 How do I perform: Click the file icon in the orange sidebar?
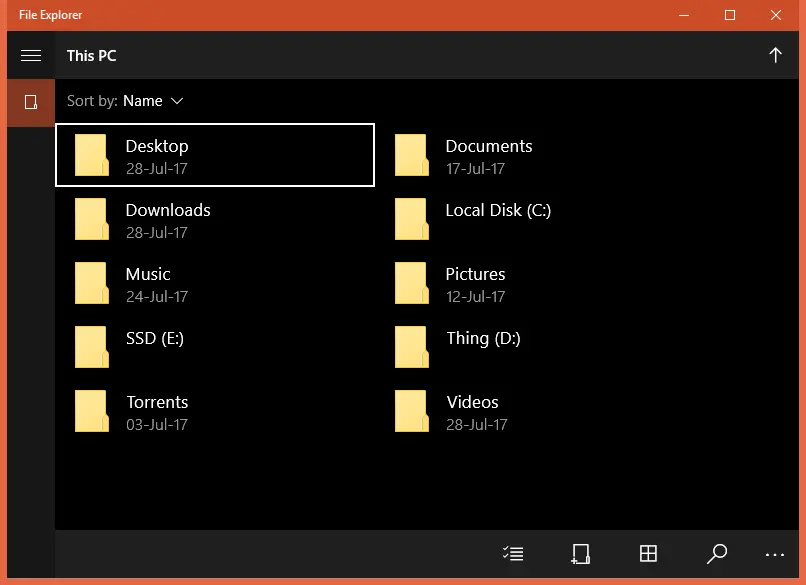point(30,102)
